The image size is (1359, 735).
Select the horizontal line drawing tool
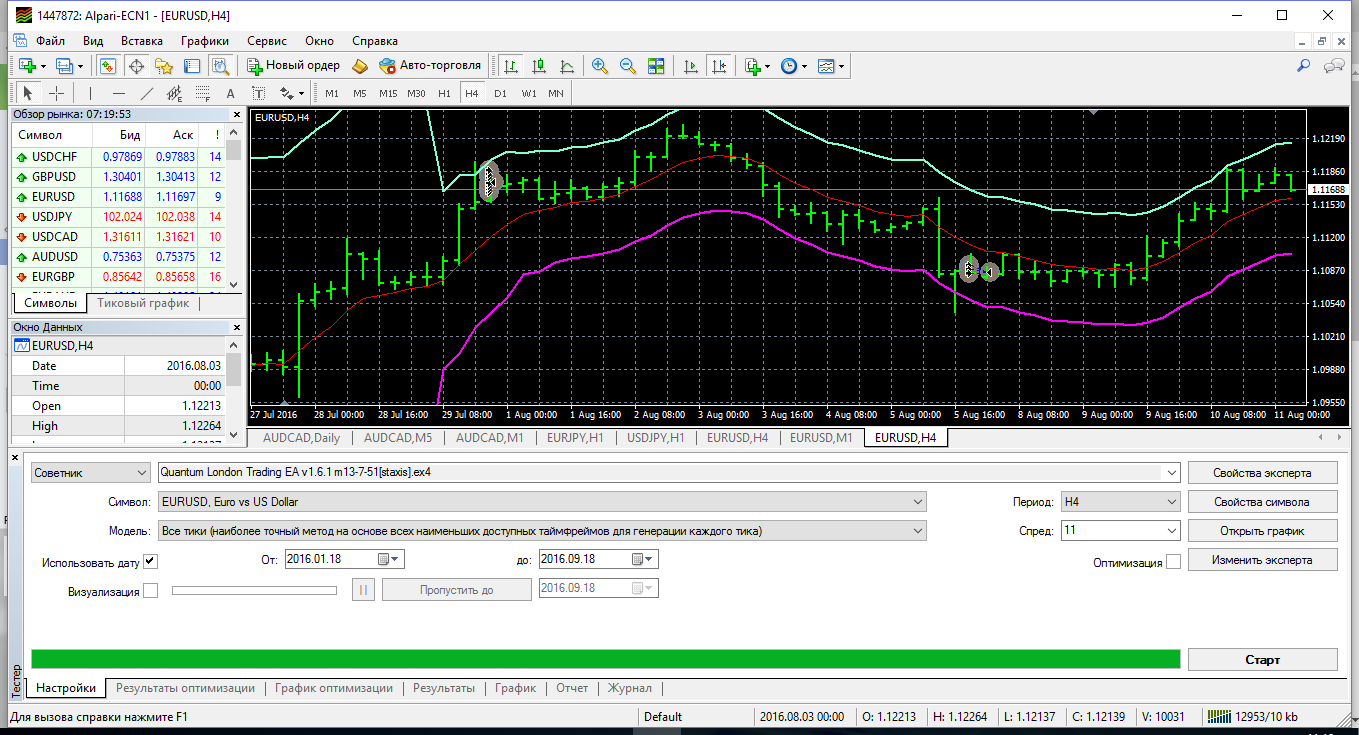tap(119, 93)
